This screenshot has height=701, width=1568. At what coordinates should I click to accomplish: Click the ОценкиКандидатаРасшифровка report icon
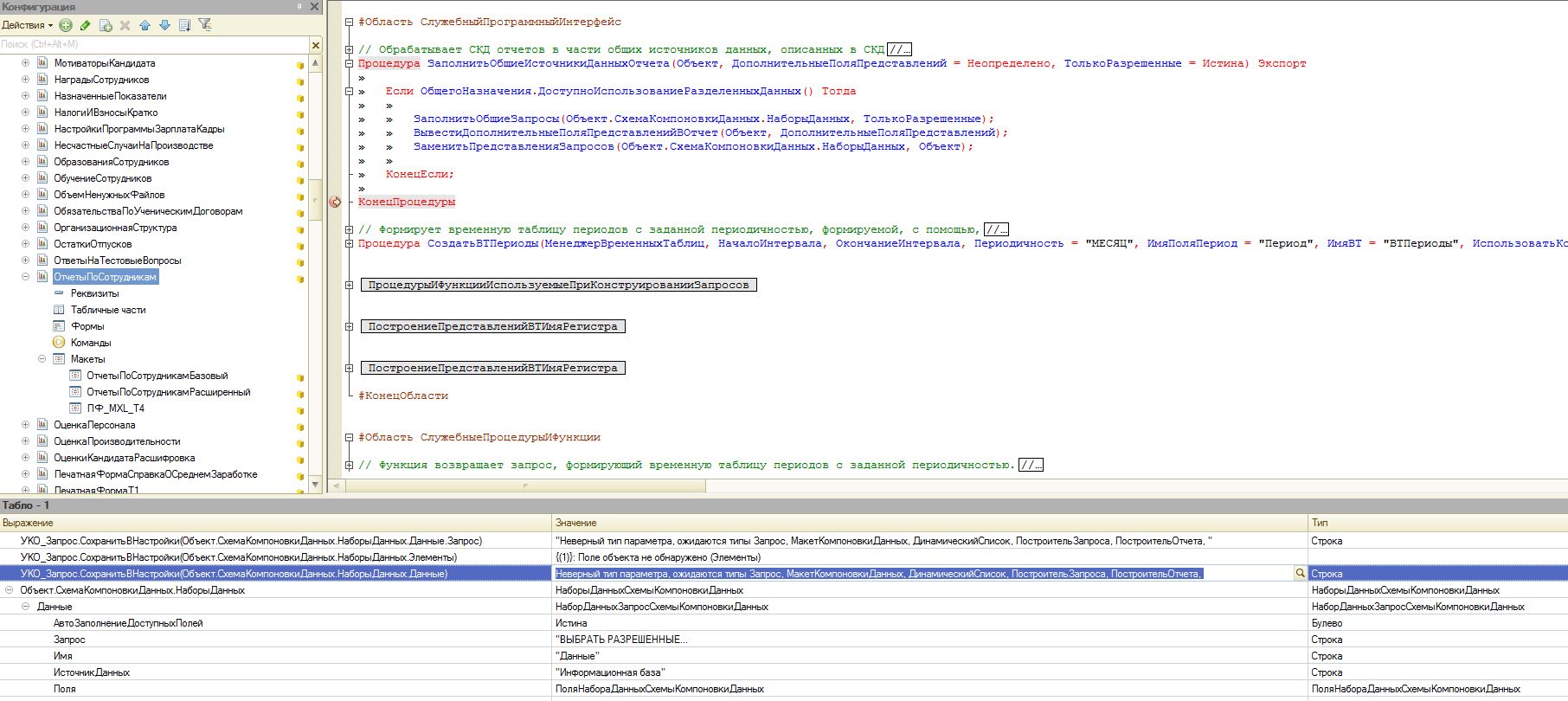click(x=42, y=458)
